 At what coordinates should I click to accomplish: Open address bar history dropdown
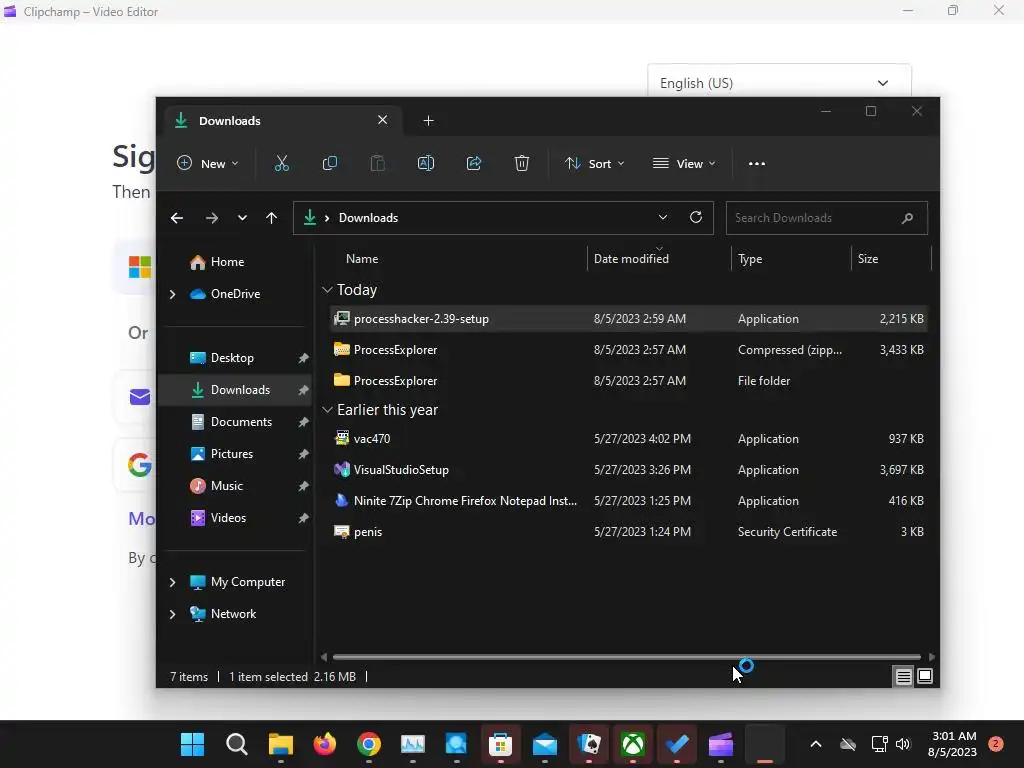click(x=663, y=217)
